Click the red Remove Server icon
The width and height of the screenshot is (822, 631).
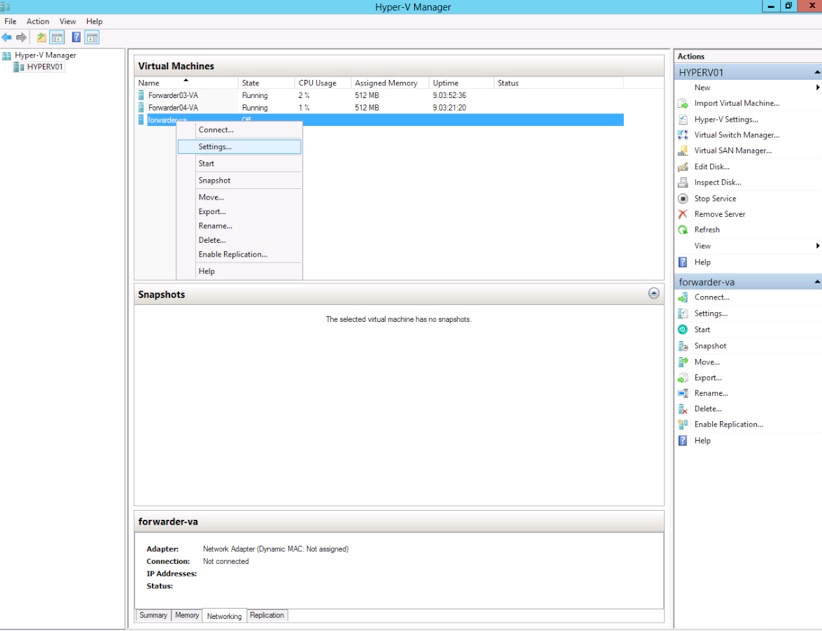pos(683,214)
